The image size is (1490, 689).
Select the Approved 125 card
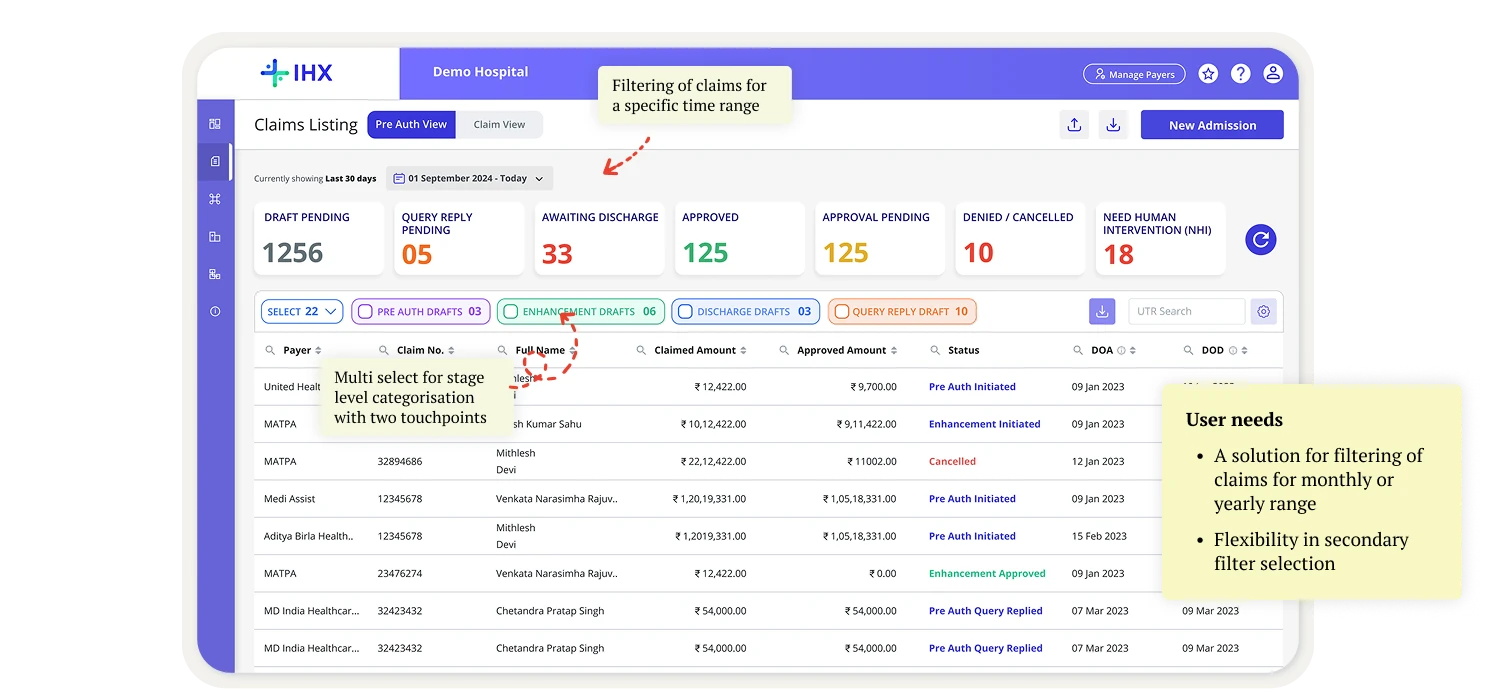coord(740,238)
